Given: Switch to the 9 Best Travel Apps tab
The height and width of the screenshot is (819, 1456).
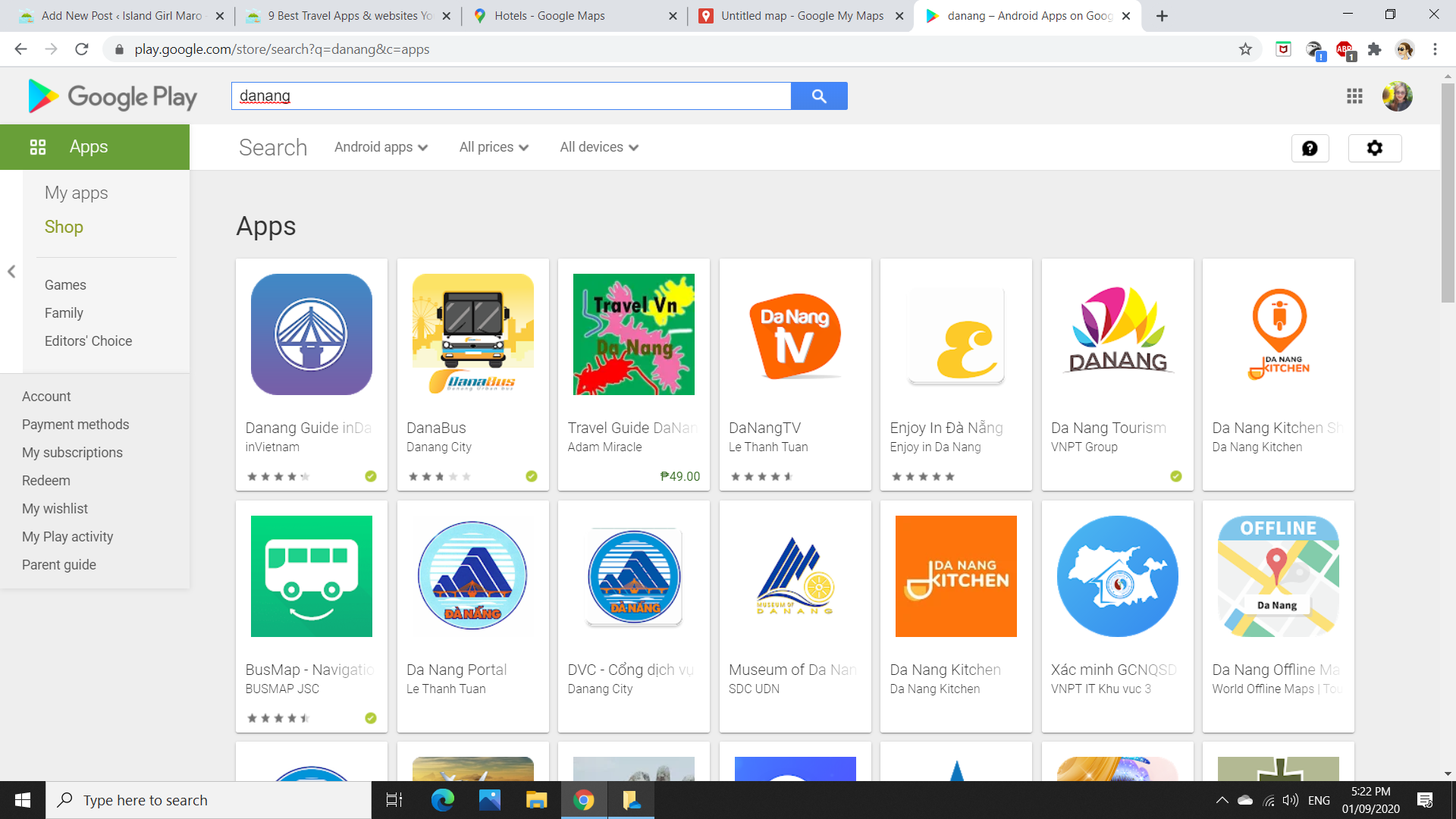Looking at the screenshot, I should [349, 16].
